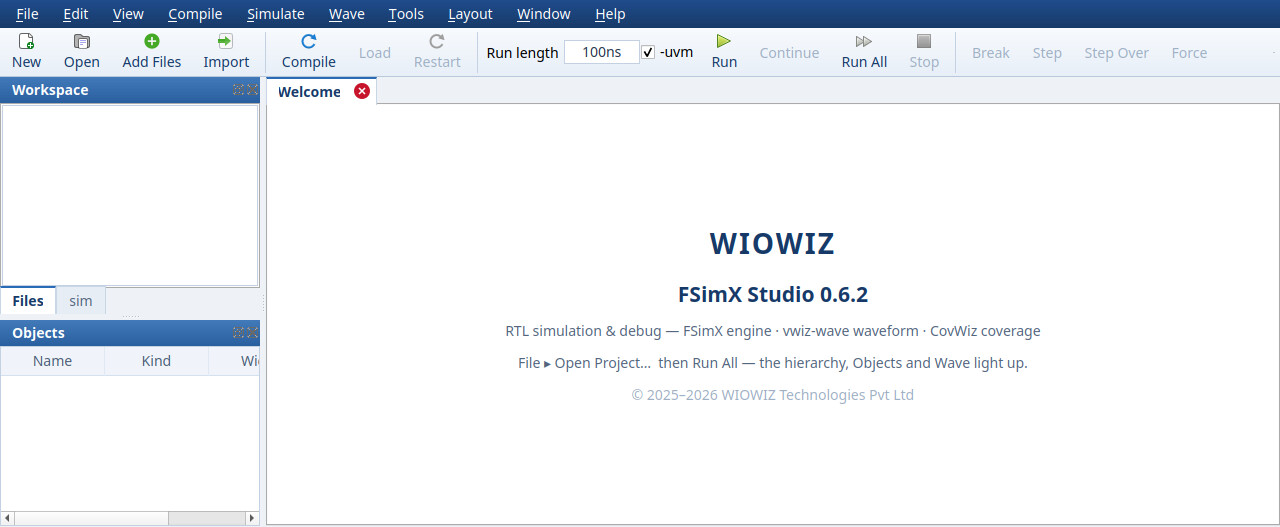1280x527 pixels.
Task: Click the Load toolbar button
Action: (375, 53)
